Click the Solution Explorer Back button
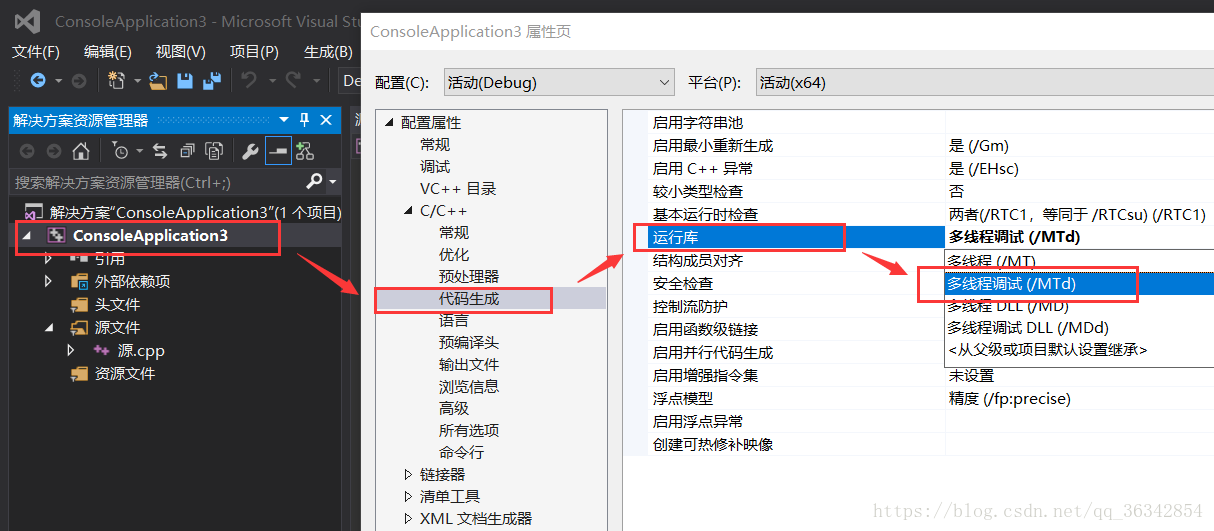This screenshot has height=531, width=1214. 27,151
